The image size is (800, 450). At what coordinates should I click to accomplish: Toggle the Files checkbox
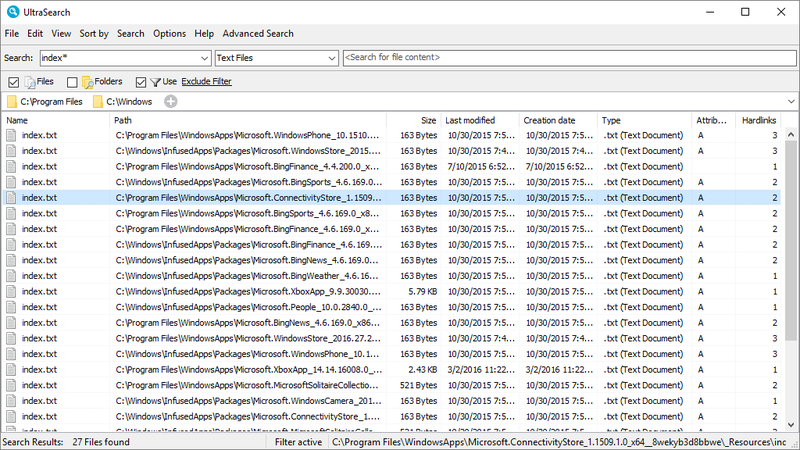click(13, 81)
